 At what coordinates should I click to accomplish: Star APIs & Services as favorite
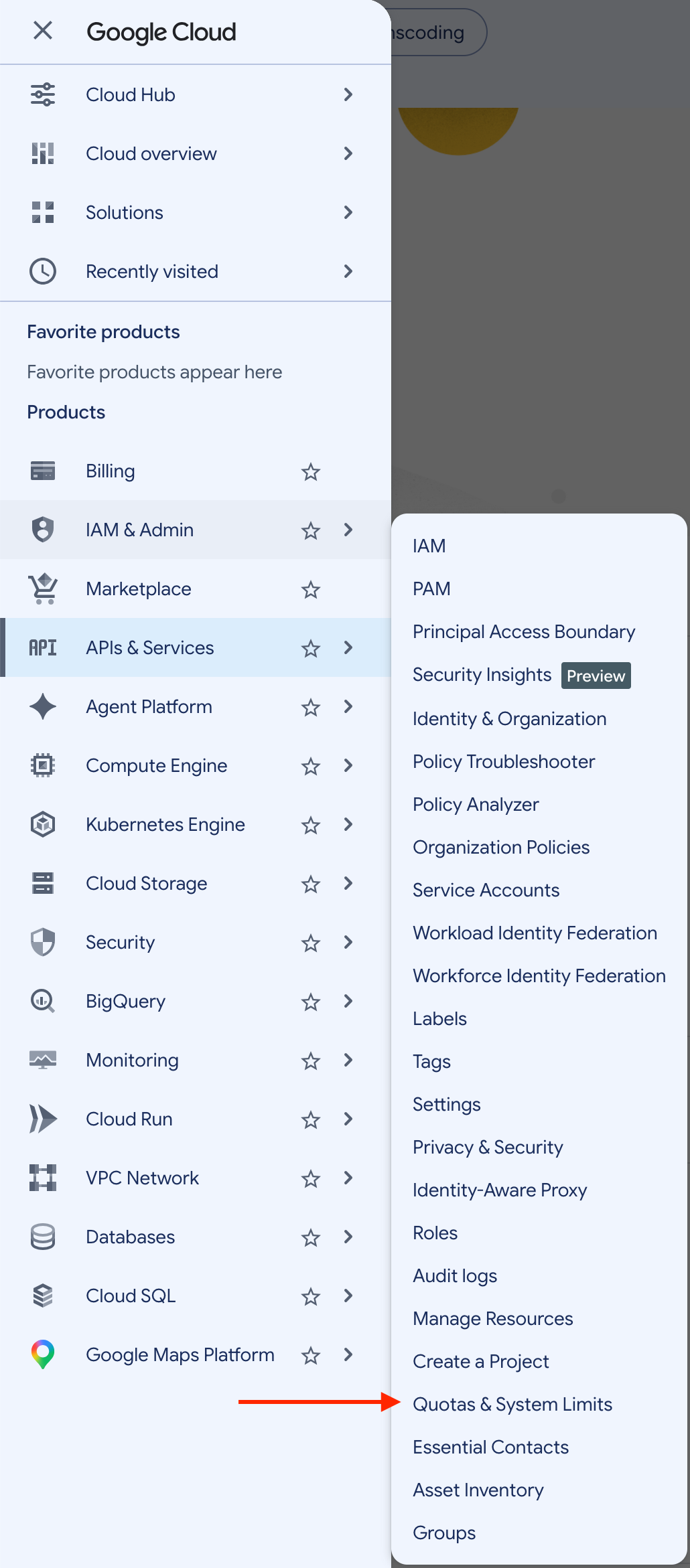[x=310, y=649]
